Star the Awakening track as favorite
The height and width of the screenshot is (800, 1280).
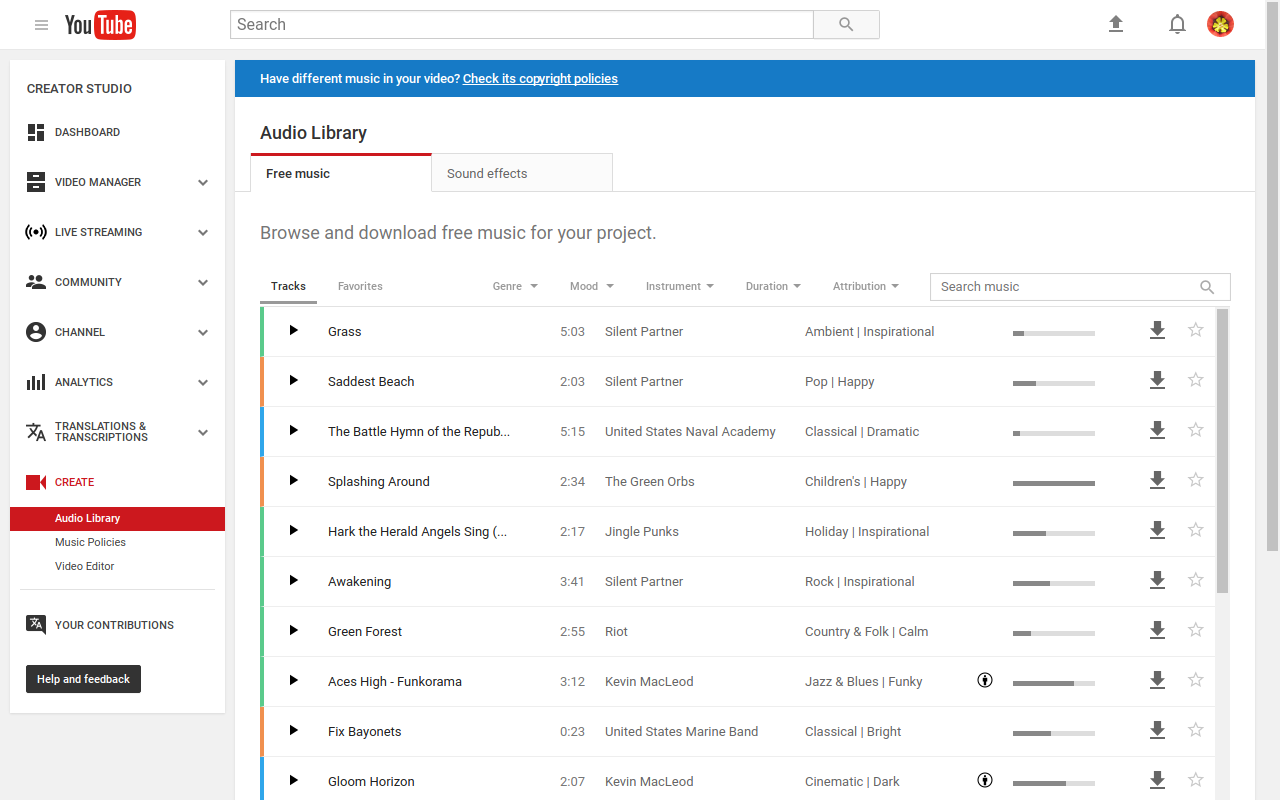click(x=1195, y=580)
